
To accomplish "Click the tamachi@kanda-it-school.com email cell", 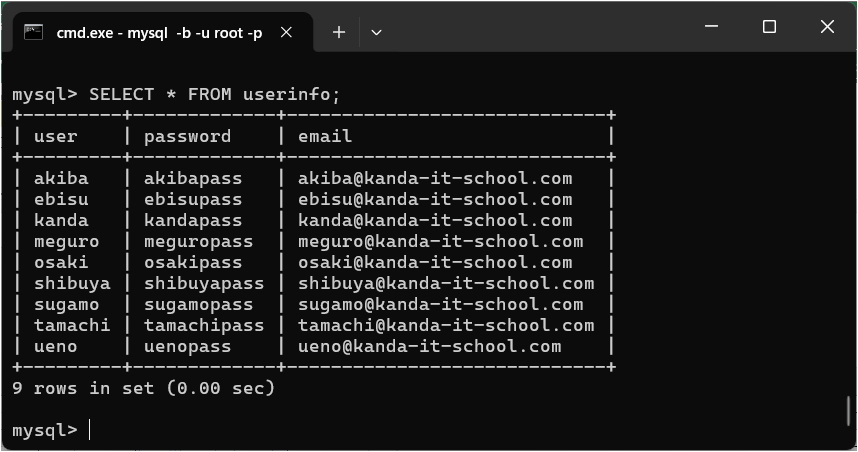I will (446, 326).
